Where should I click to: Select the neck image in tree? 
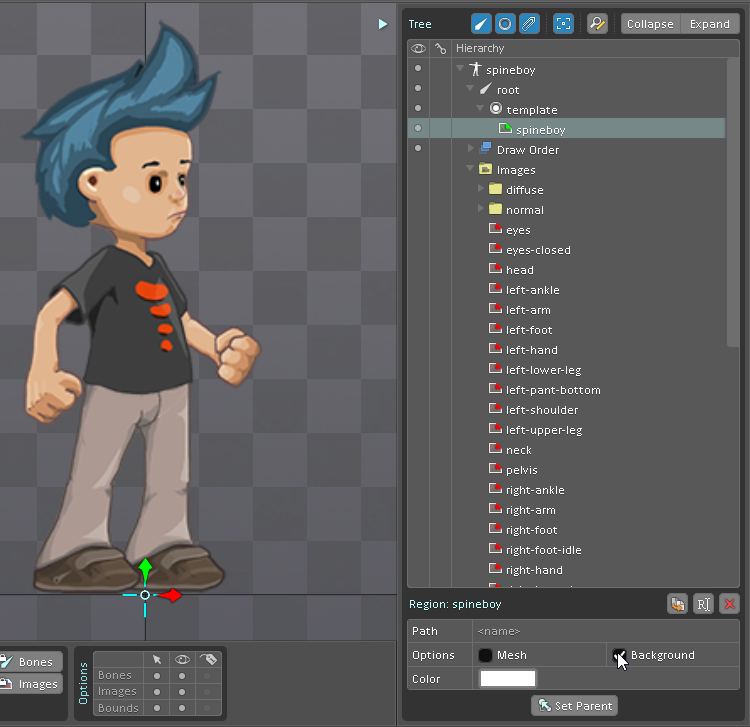518,450
